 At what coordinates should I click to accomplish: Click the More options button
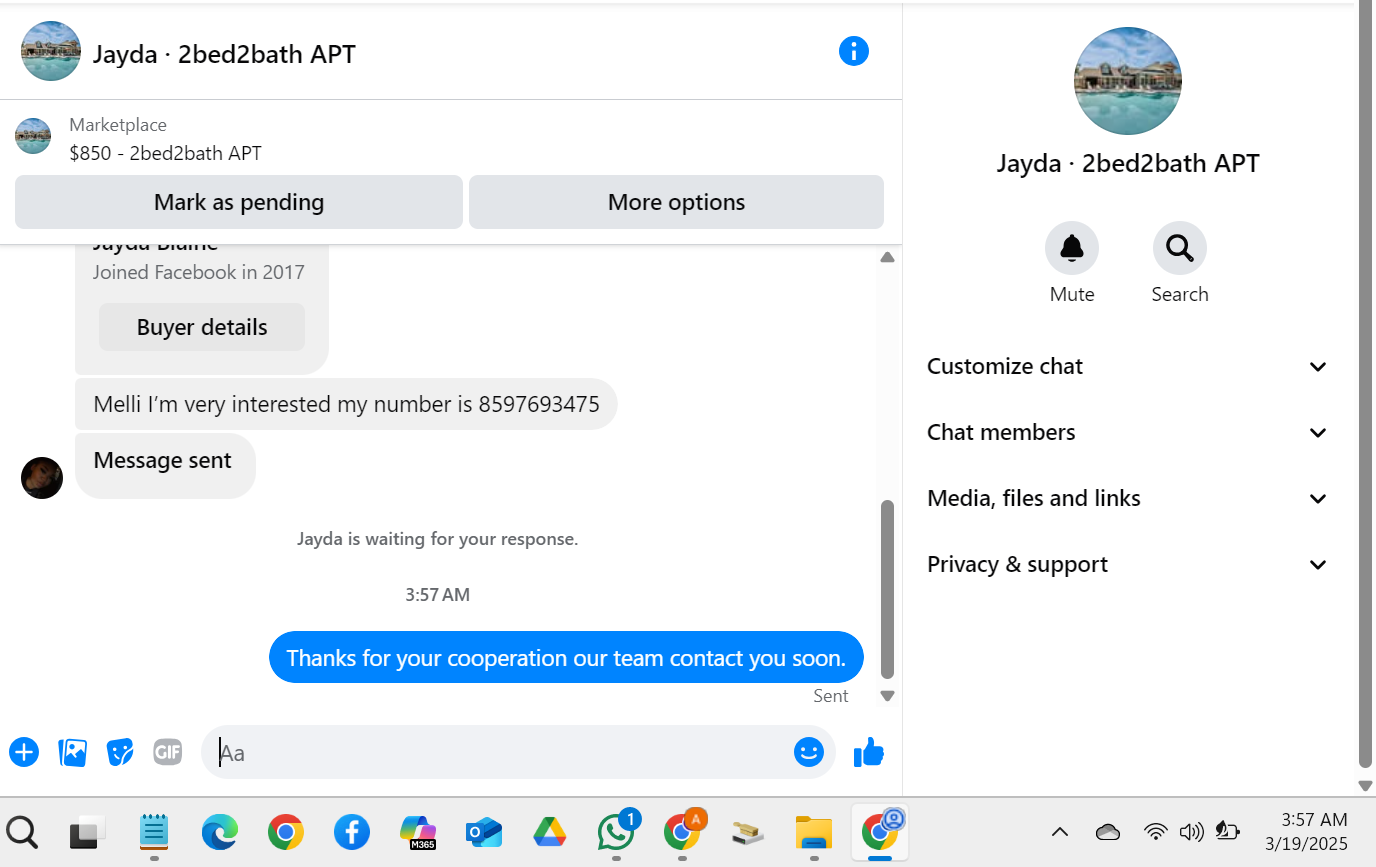pyautogui.click(x=676, y=202)
